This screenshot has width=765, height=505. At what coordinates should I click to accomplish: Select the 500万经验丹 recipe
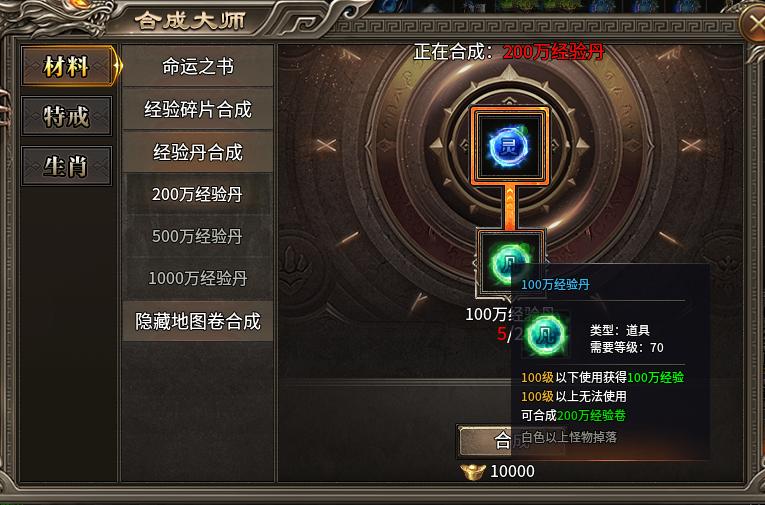198,236
